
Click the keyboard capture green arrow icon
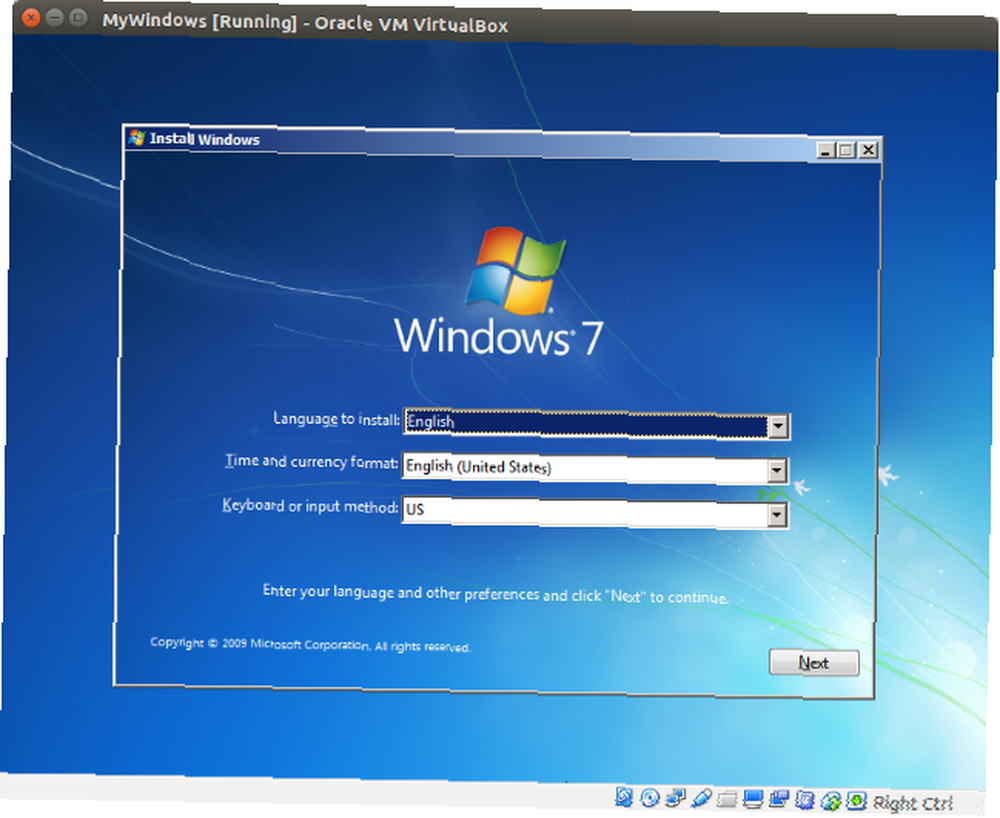coord(856,801)
